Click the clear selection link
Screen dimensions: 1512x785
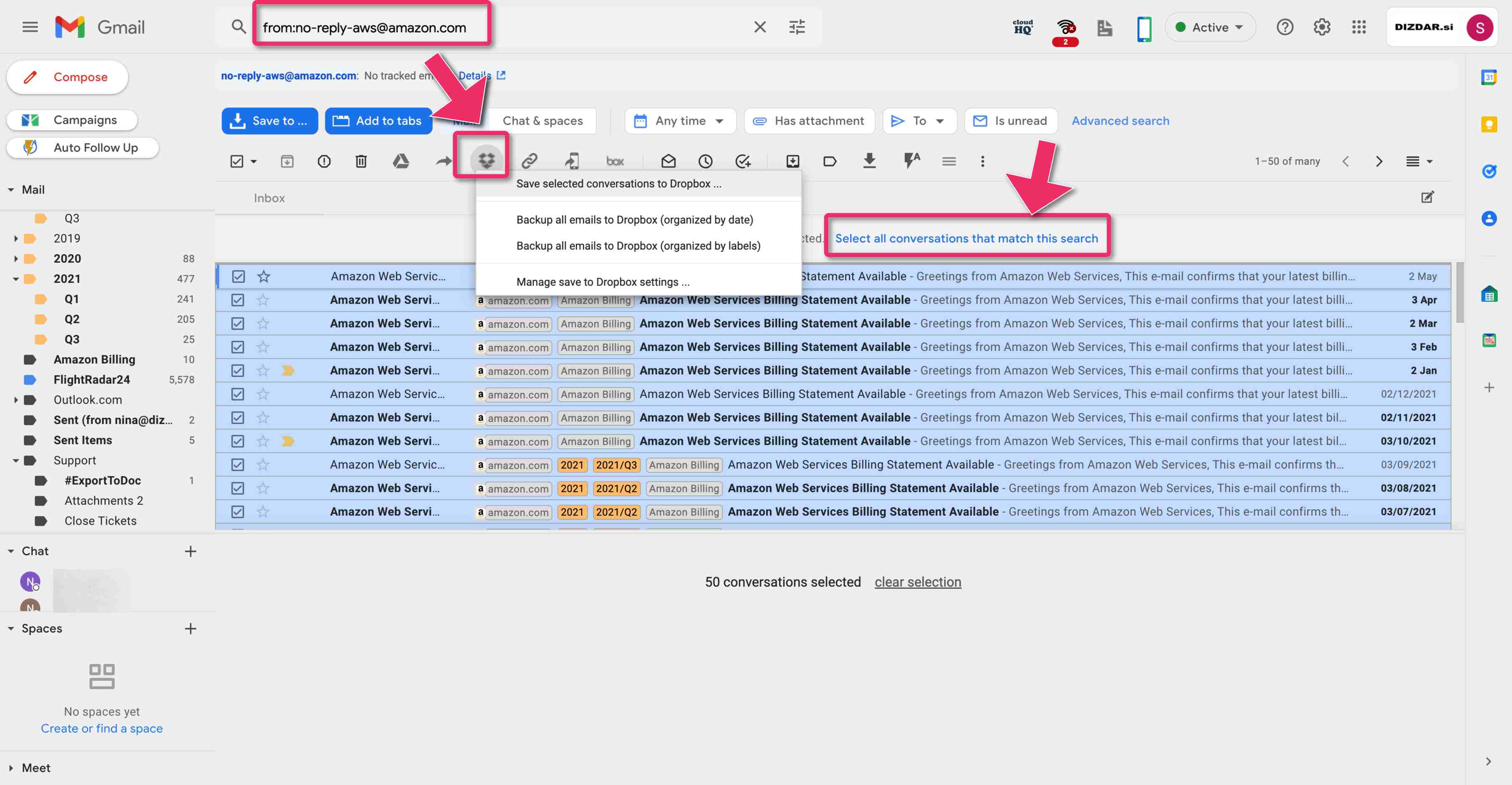(x=917, y=582)
